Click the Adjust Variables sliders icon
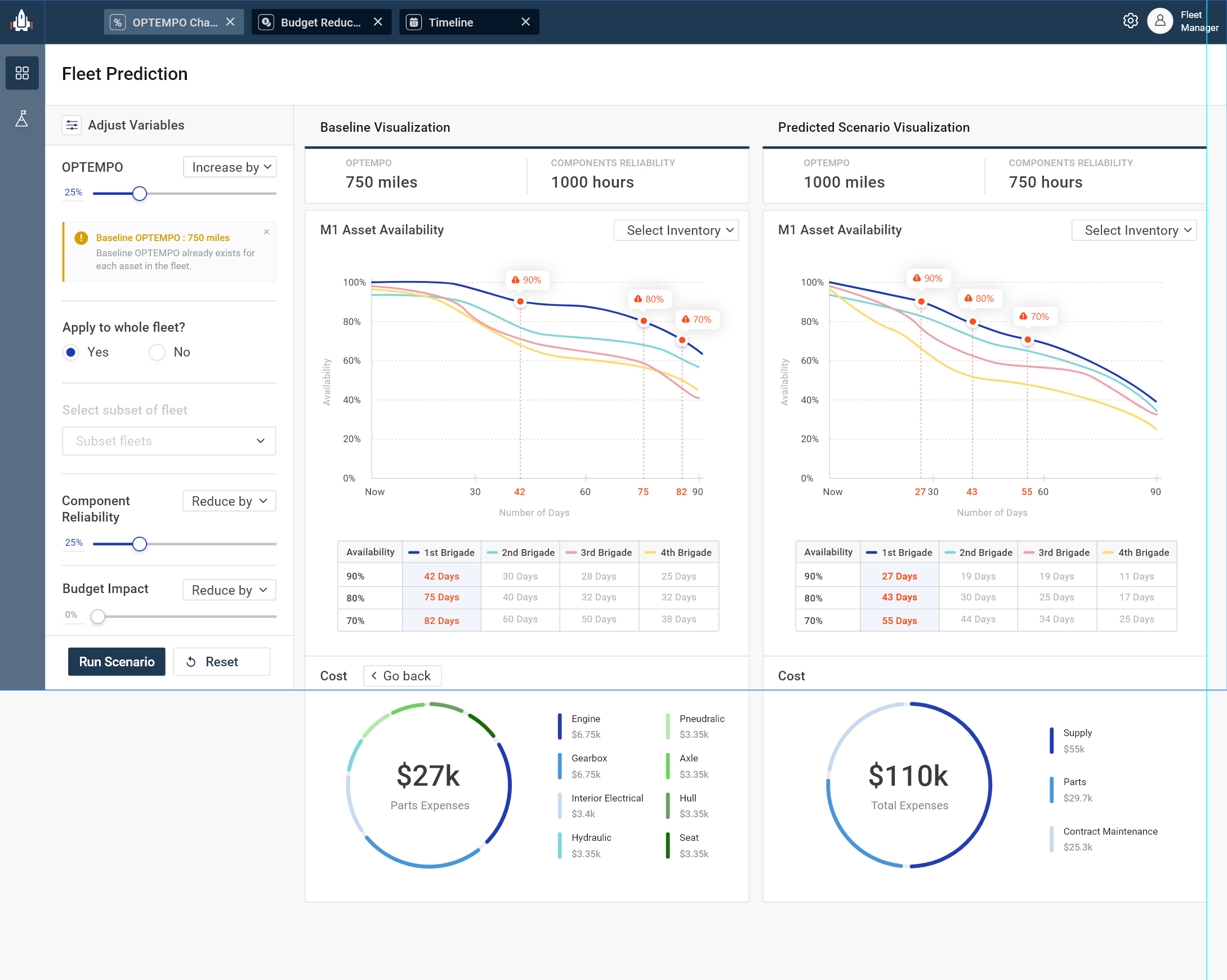Image resolution: width=1227 pixels, height=980 pixels. [72, 124]
